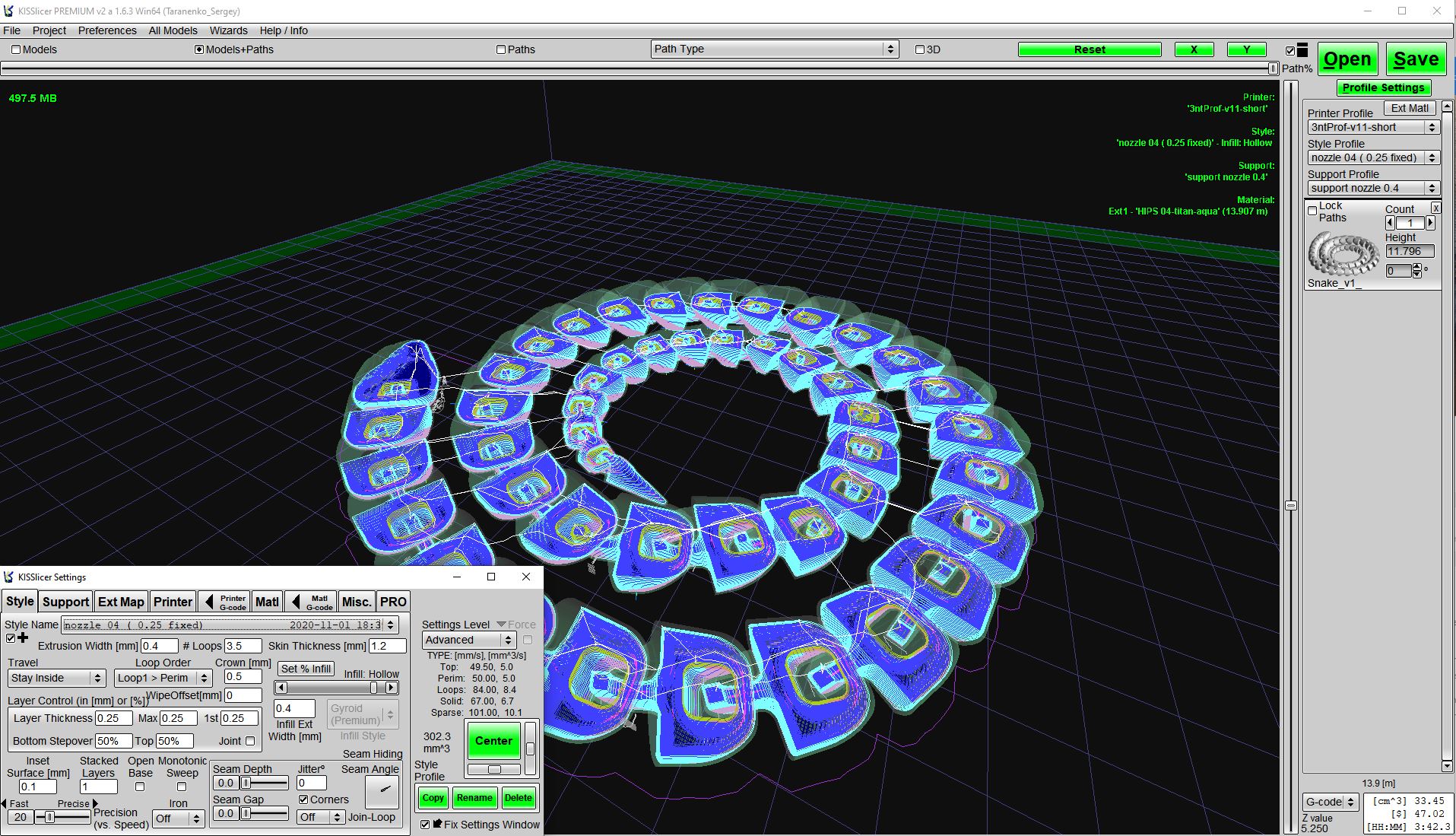Click the pin icon beside Fix Settings Window
Screen dimensions: 1456x836
[x=437, y=824]
